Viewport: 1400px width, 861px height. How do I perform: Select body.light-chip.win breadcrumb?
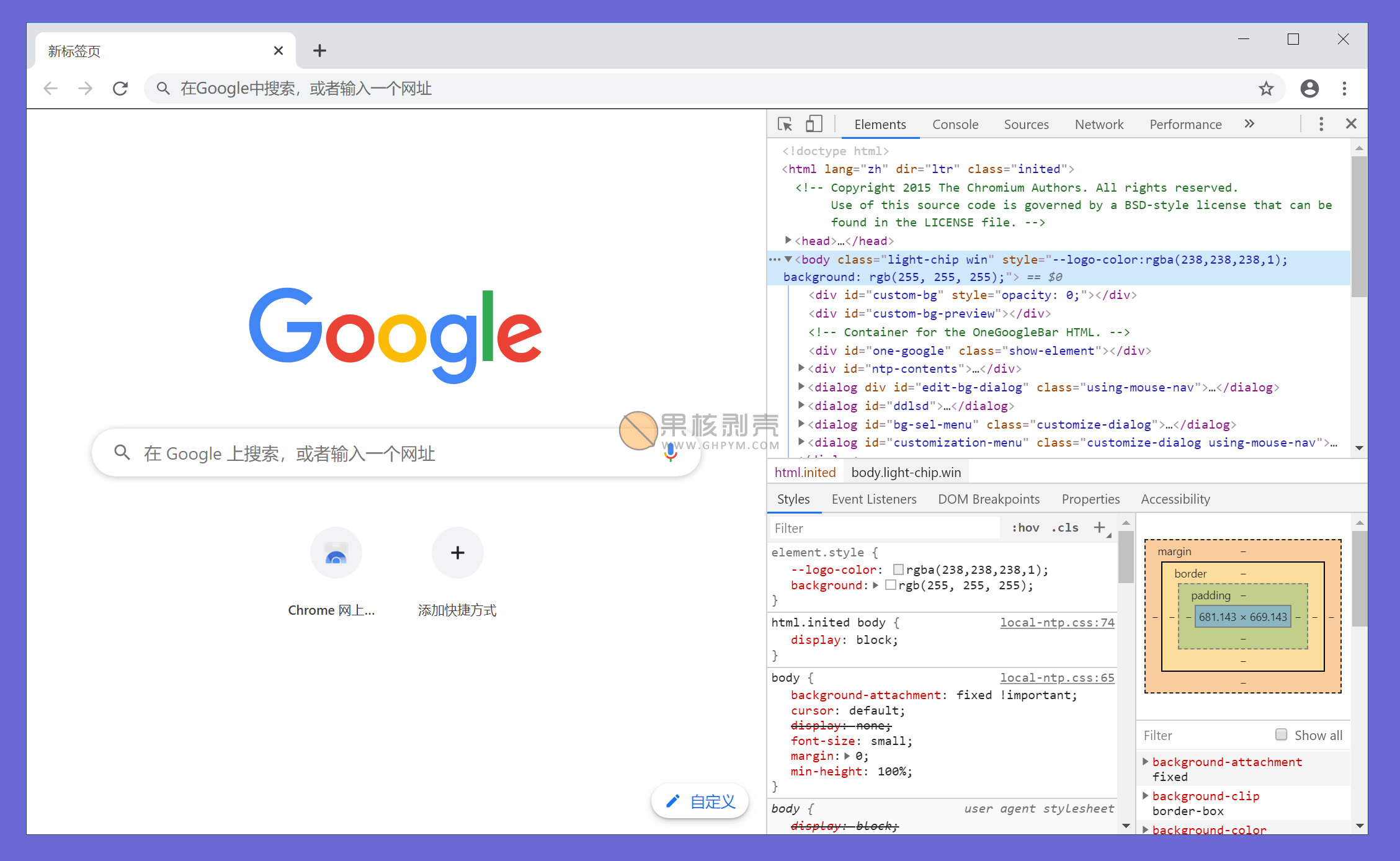pos(906,472)
